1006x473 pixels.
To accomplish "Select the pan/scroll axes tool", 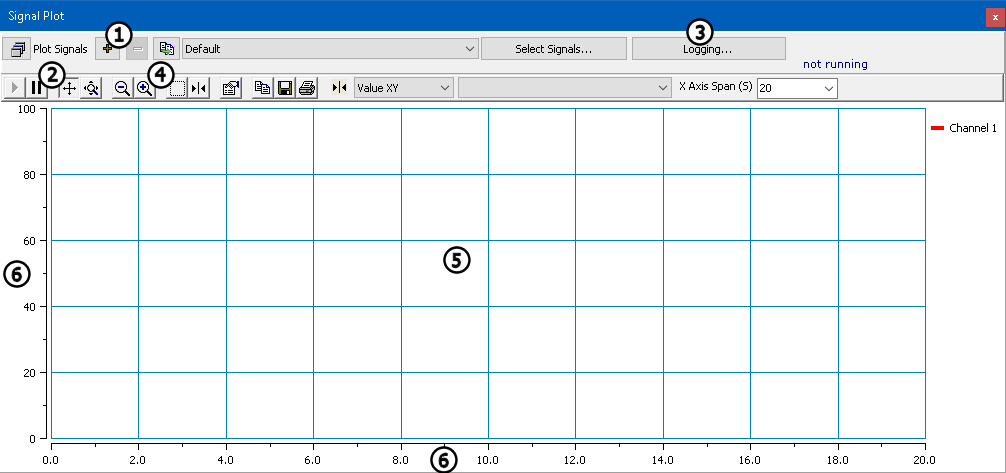I will pos(69,88).
